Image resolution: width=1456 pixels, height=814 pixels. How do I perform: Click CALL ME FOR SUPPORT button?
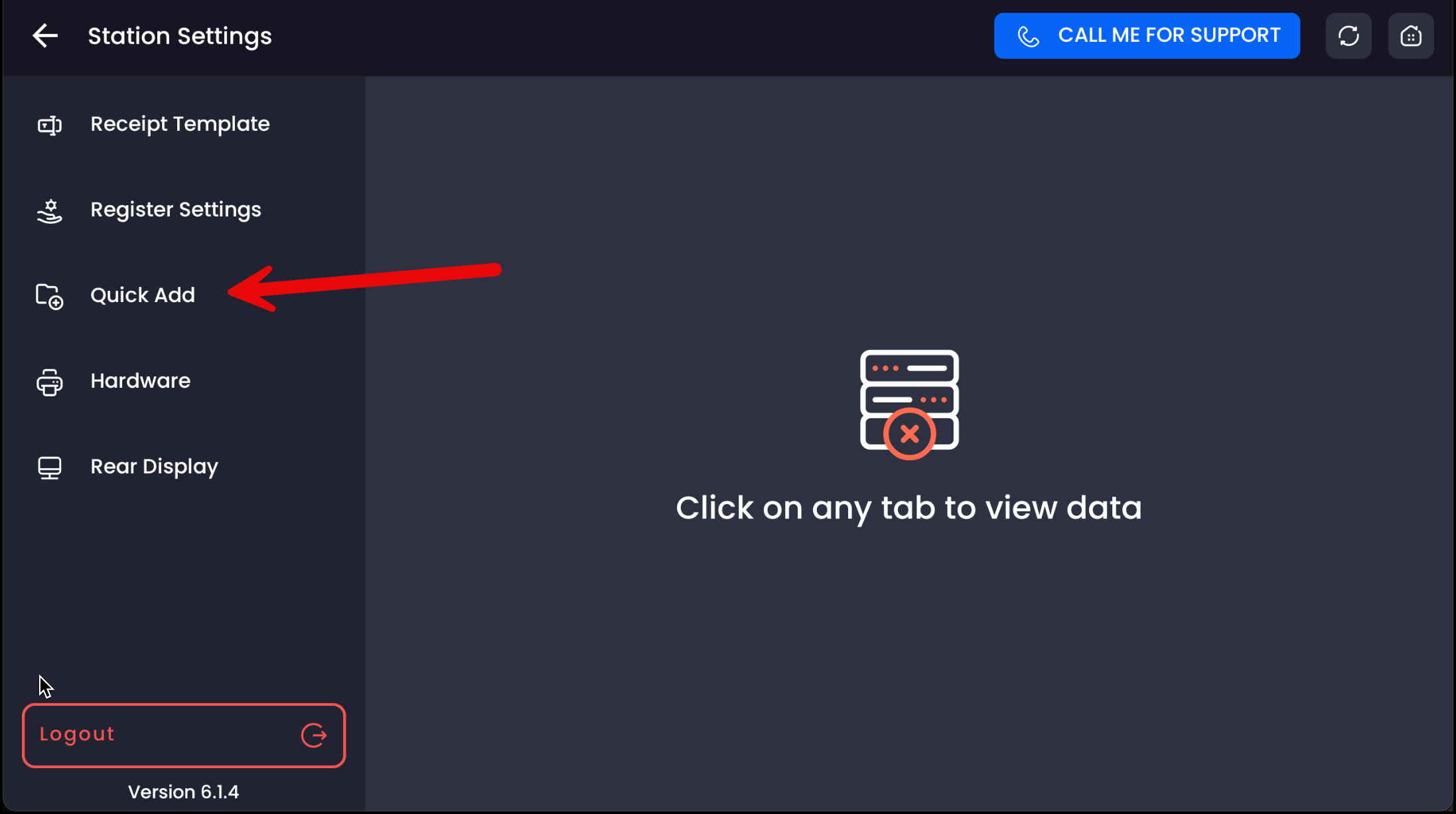pyautogui.click(x=1147, y=36)
